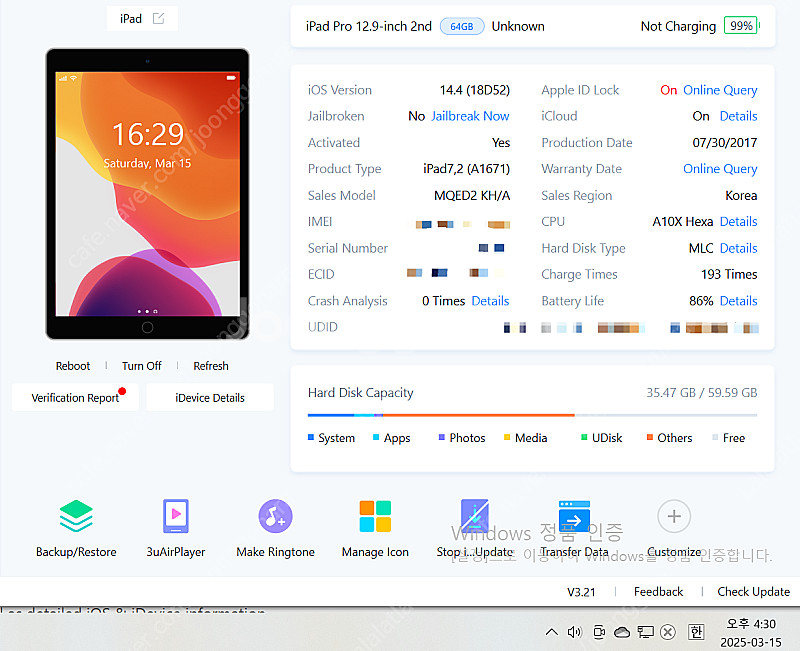The width and height of the screenshot is (800, 651).
Task: View iCloud Details link
Action: pos(738,116)
